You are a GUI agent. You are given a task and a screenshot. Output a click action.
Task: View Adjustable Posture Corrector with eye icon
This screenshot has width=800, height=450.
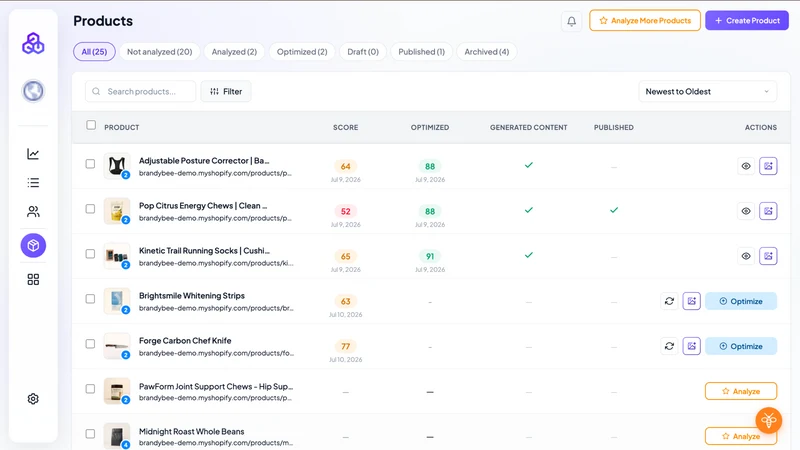[x=746, y=166]
